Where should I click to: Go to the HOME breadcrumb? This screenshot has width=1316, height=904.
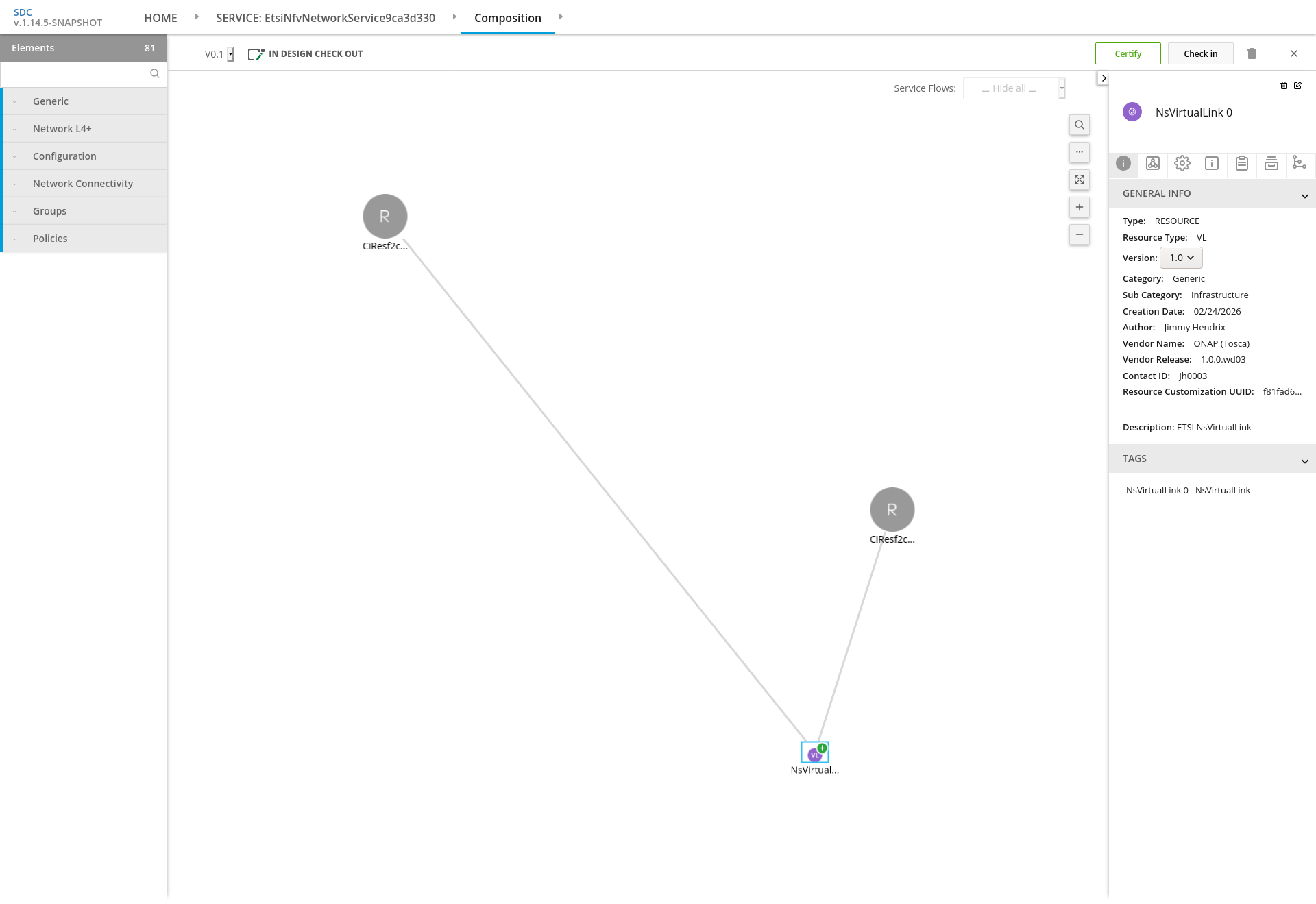click(x=160, y=18)
